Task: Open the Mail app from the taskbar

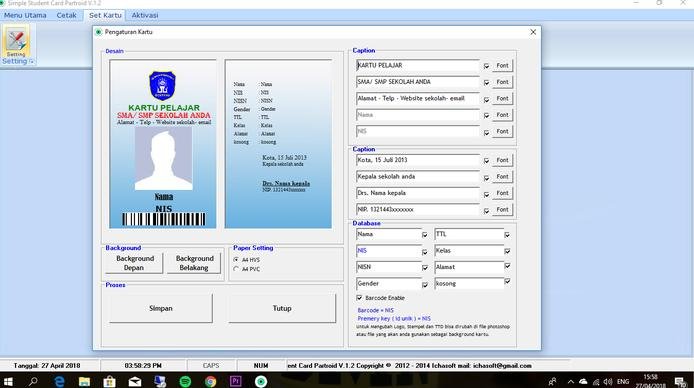Action: point(135,381)
